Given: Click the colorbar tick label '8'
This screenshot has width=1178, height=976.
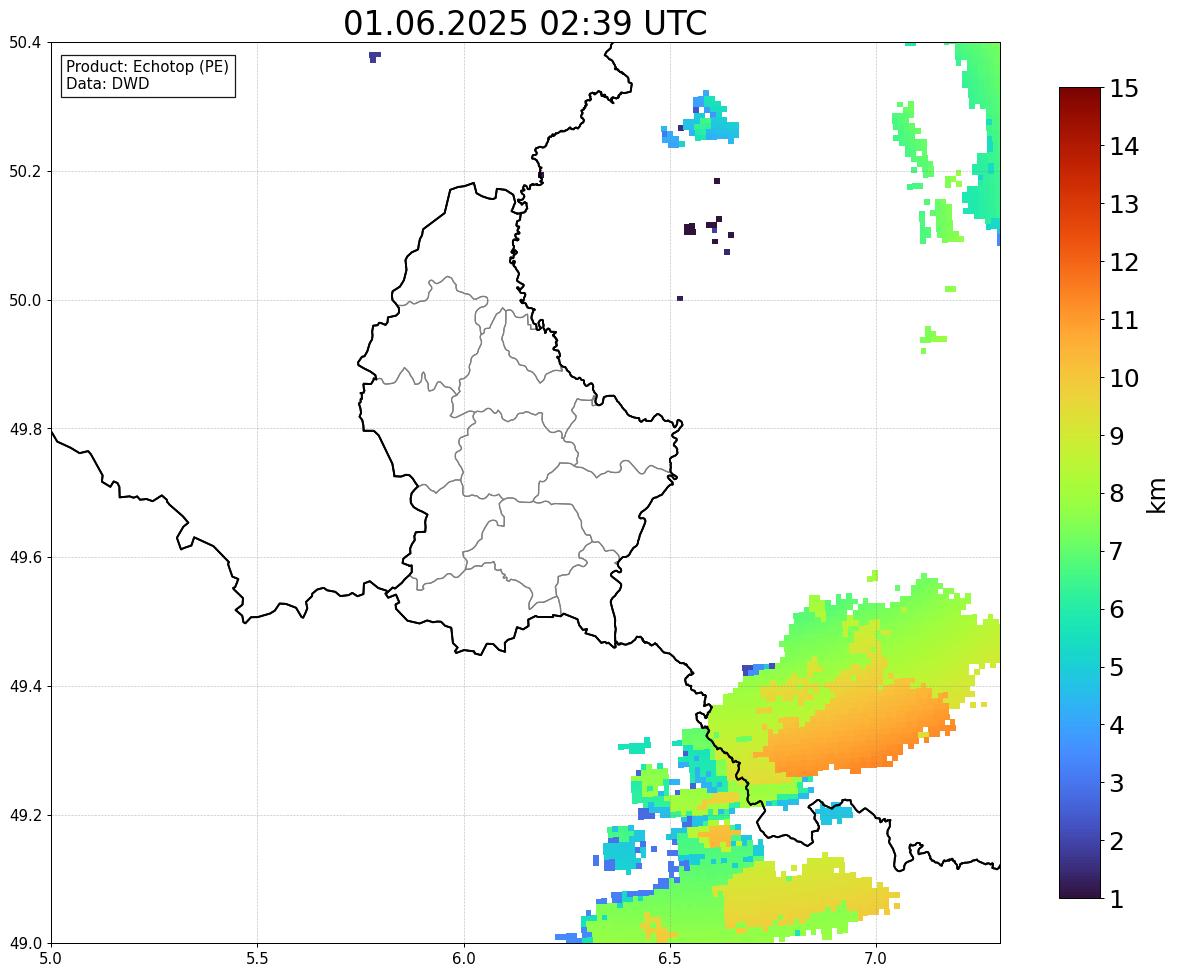Looking at the screenshot, I should click(1117, 494).
